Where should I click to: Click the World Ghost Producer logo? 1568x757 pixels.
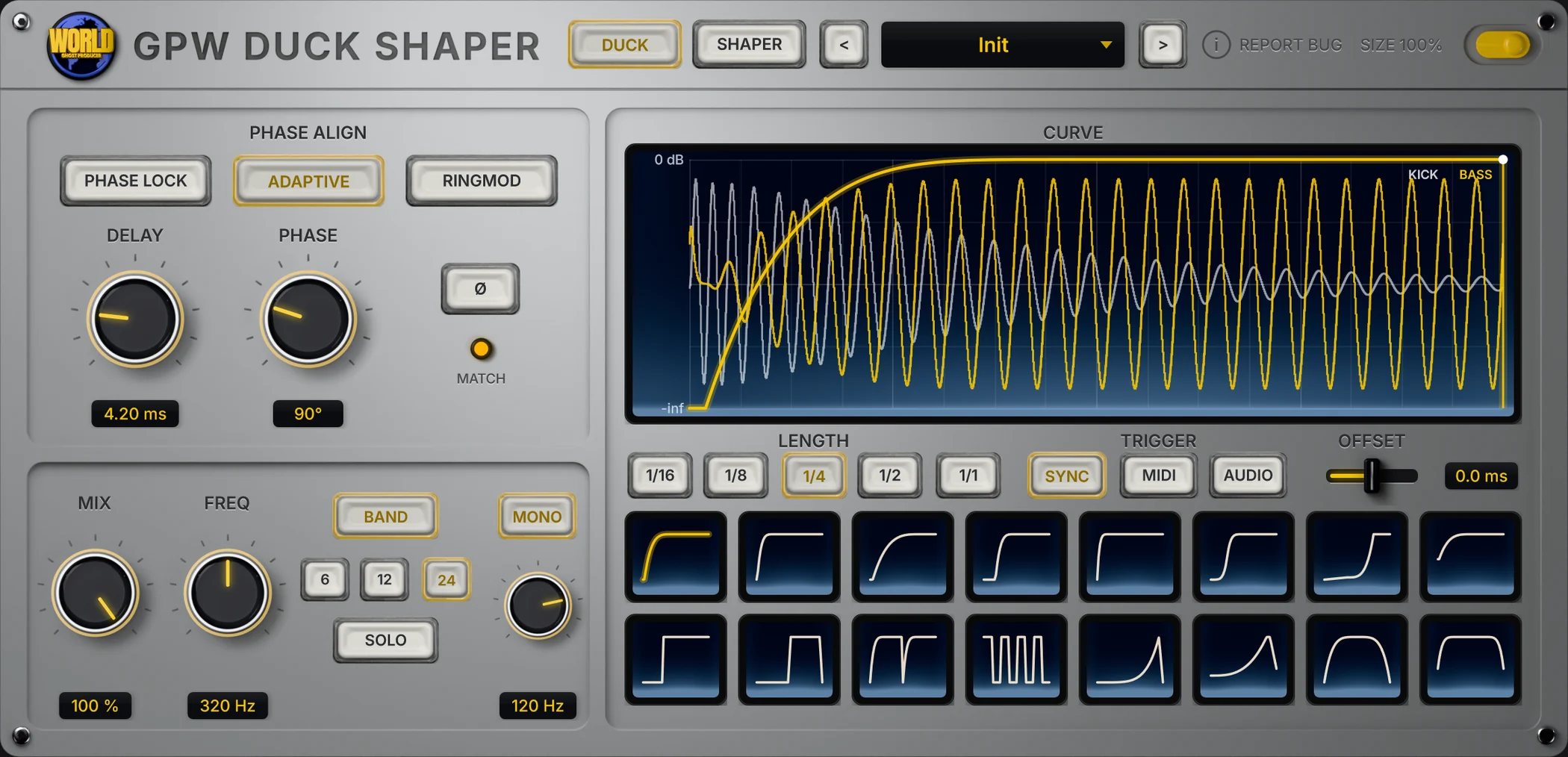click(81, 45)
